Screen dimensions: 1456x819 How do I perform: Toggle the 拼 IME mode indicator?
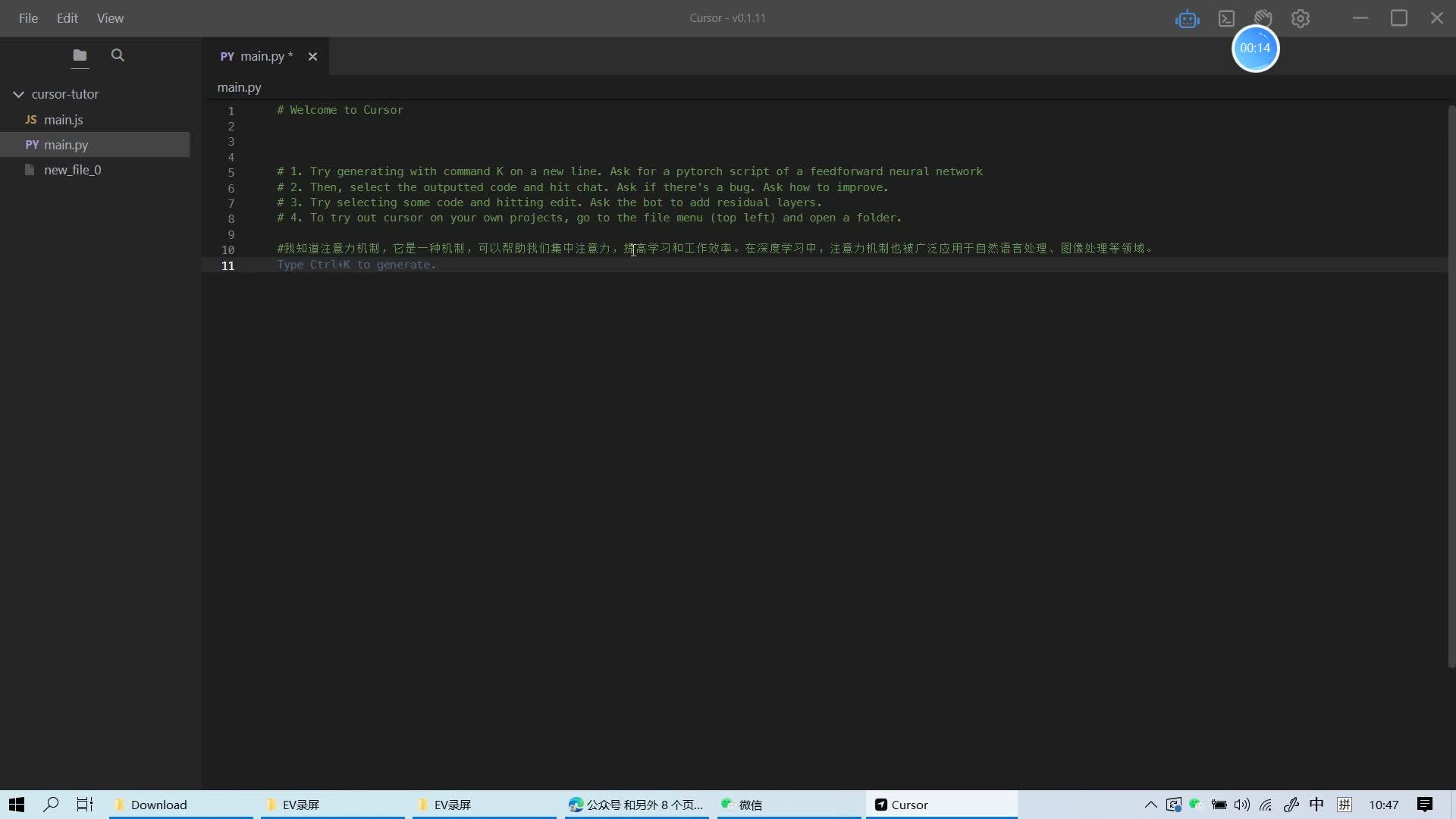(x=1345, y=805)
